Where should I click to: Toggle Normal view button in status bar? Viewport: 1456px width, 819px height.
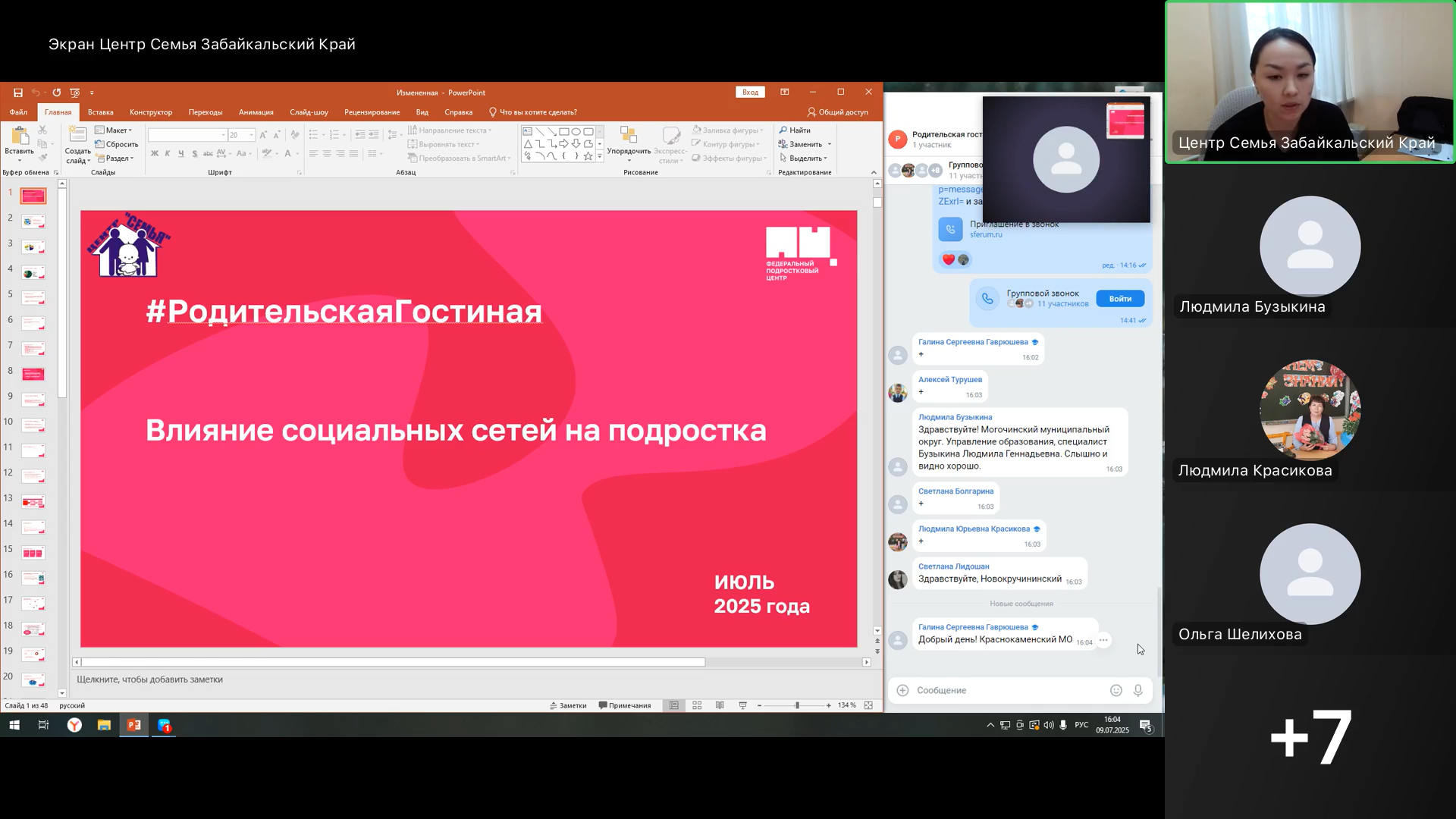[673, 705]
